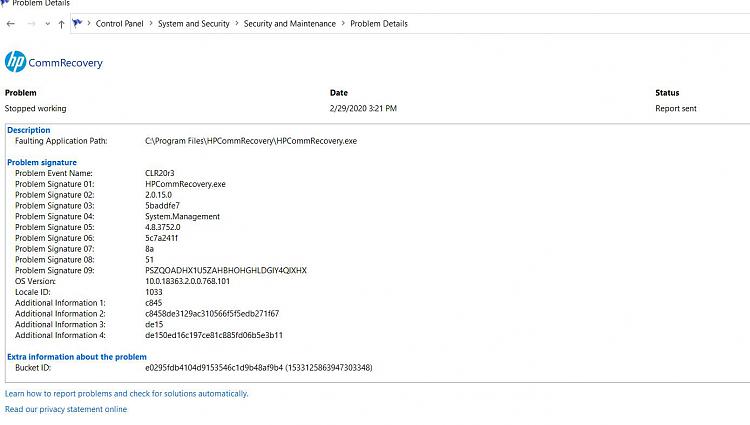Click the Report sent status text
The height and width of the screenshot is (425, 750).
tap(676, 108)
